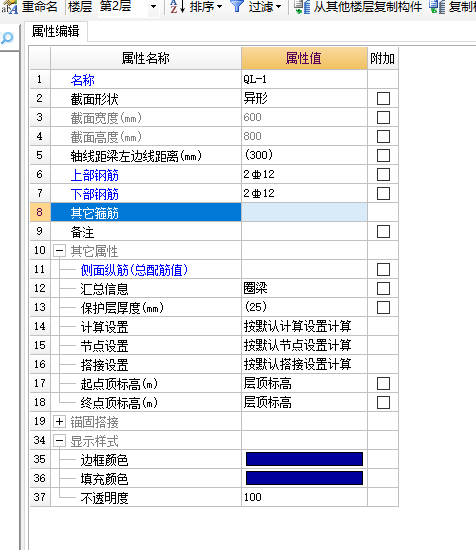
Task: Toggle 轴线距梁左边线距离 checkbox
Action: point(383,155)
